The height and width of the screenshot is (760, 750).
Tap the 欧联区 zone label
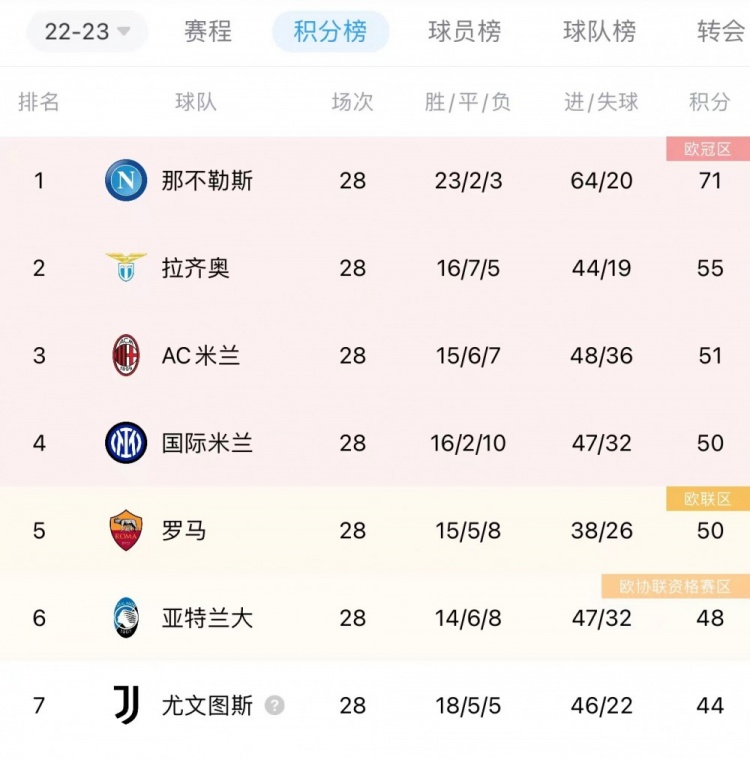coord(708,499)
